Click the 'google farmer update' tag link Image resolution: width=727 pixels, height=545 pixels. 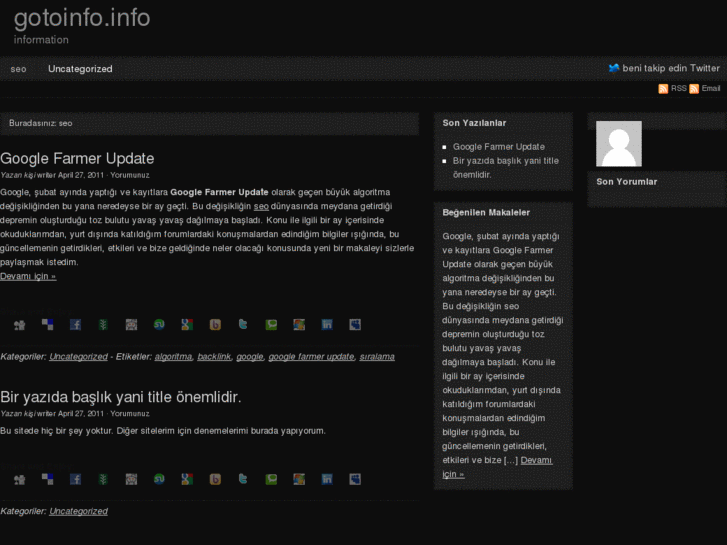(x=311, y=356)
